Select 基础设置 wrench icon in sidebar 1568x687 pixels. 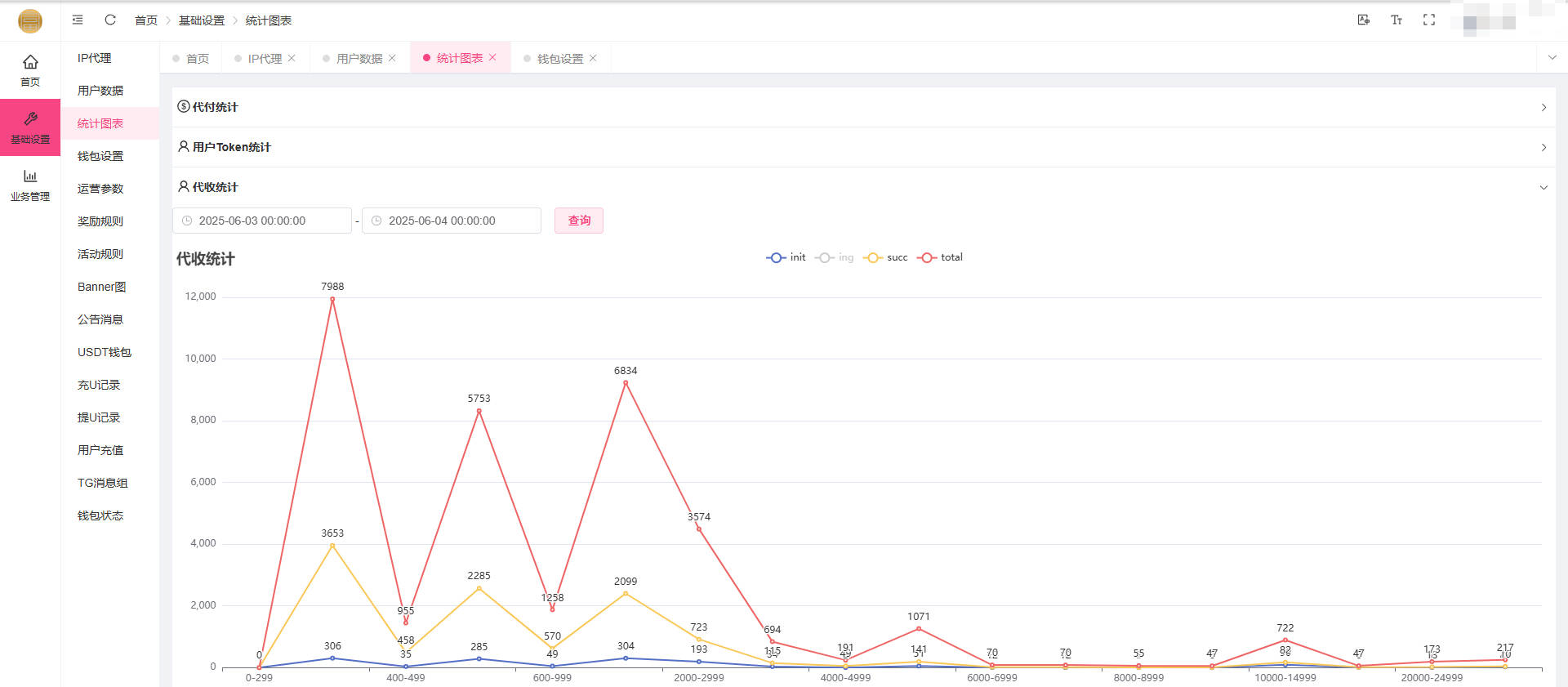point(30,127)
